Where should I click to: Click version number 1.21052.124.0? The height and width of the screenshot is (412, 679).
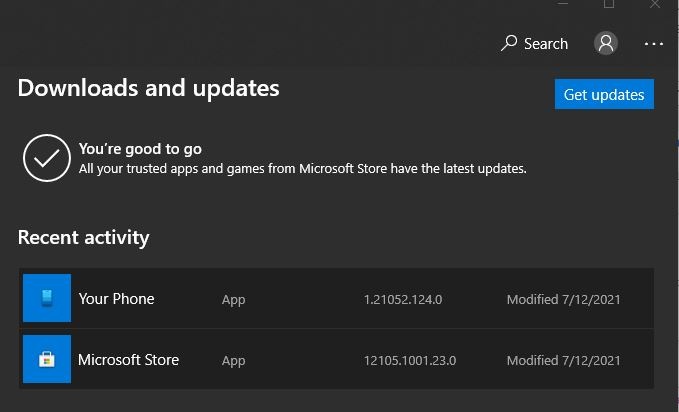[x=403, y=299]
